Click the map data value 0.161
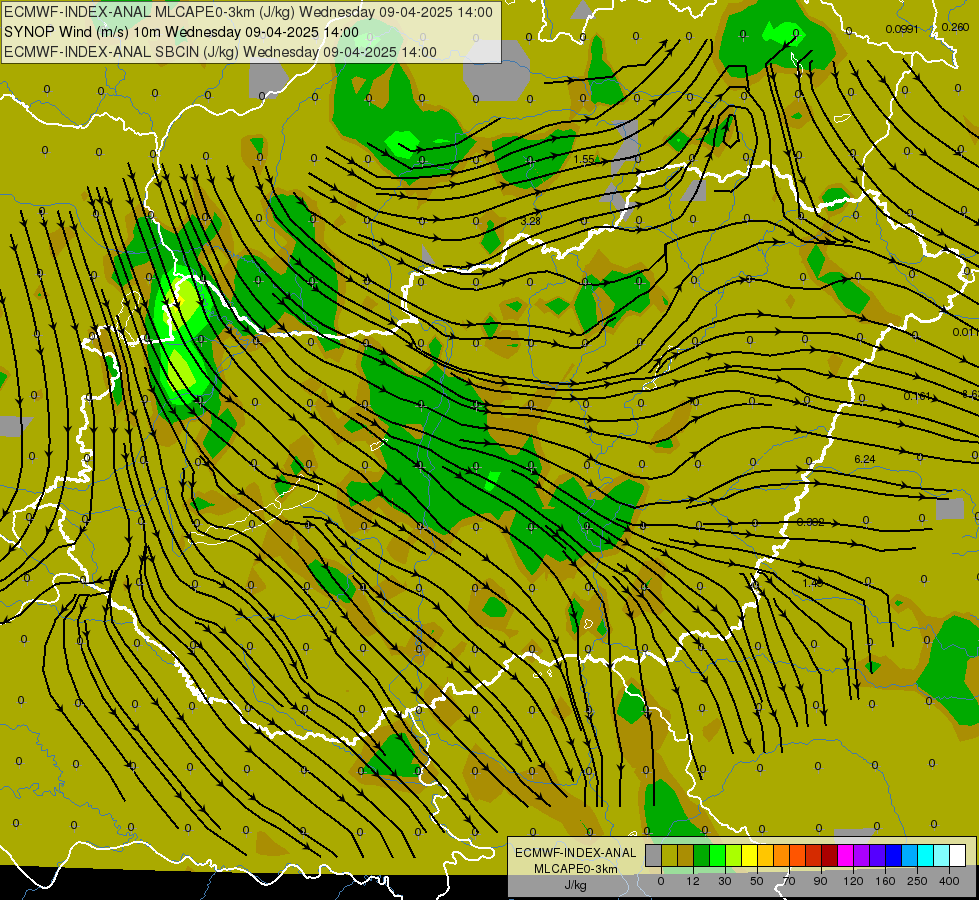979x900 pixels. (917, 397)
